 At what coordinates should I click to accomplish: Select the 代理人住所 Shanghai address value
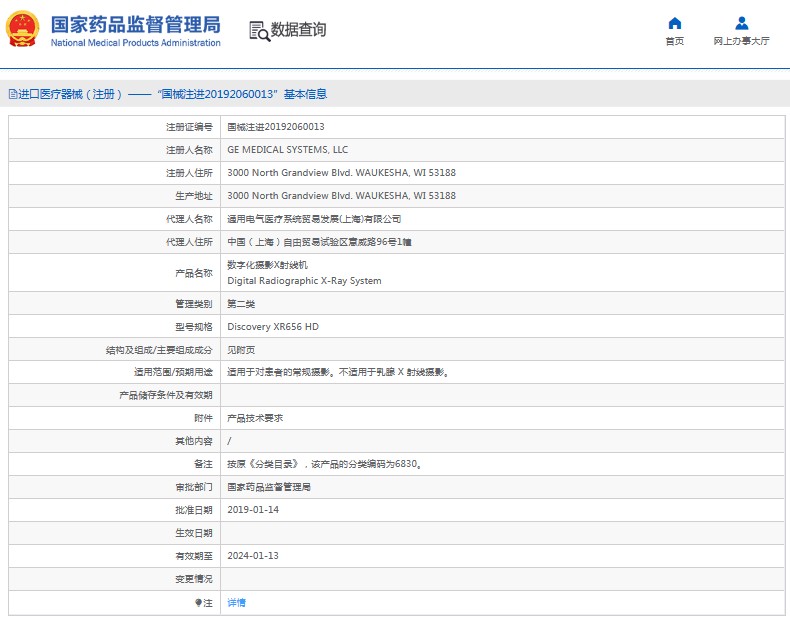(x=319, y=242)
